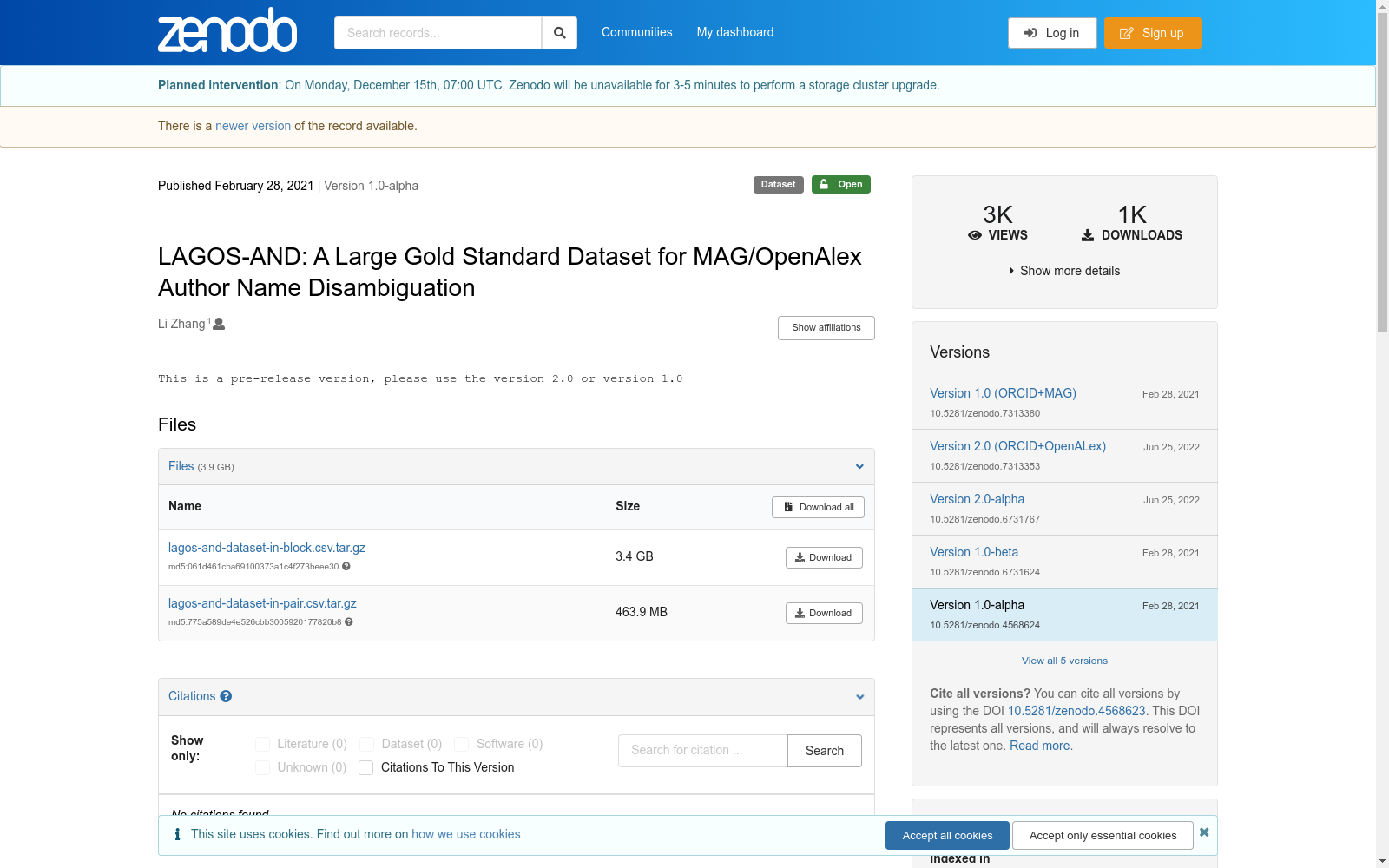The image size is (1389, 868).
Task: Select Version 1.0-alpha entry
Action: click(x=1064, y=615)
